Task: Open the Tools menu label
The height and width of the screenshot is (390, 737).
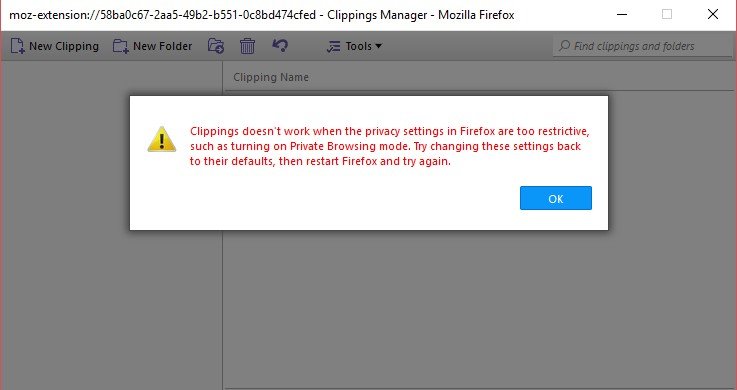Action: click(359, 46)
